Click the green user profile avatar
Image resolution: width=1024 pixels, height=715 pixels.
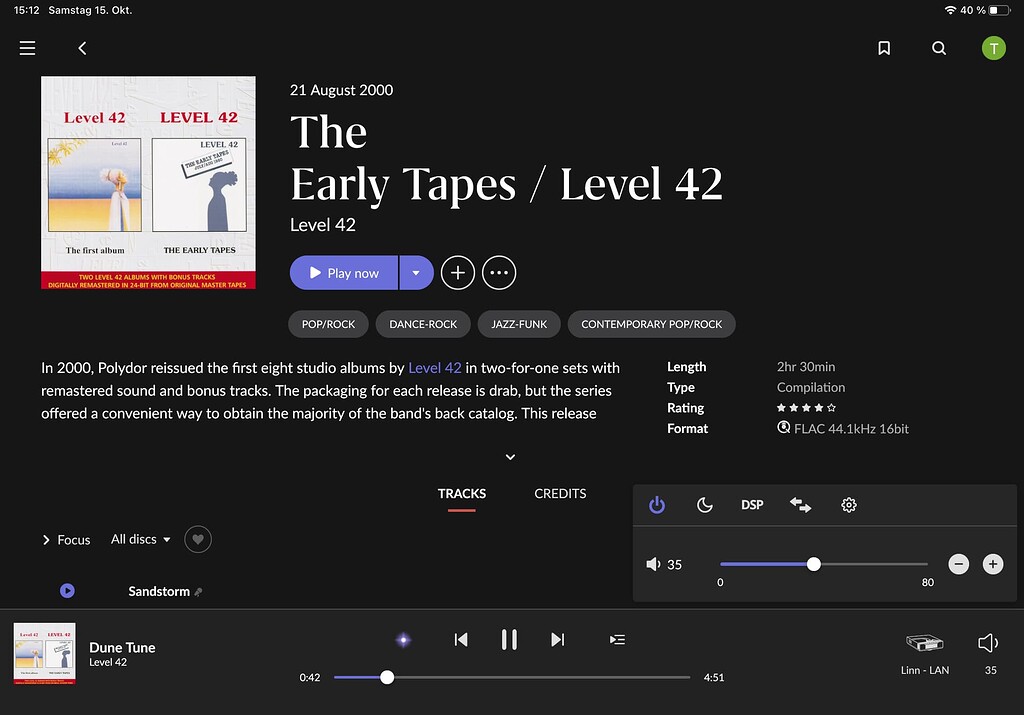click(992, 48)
